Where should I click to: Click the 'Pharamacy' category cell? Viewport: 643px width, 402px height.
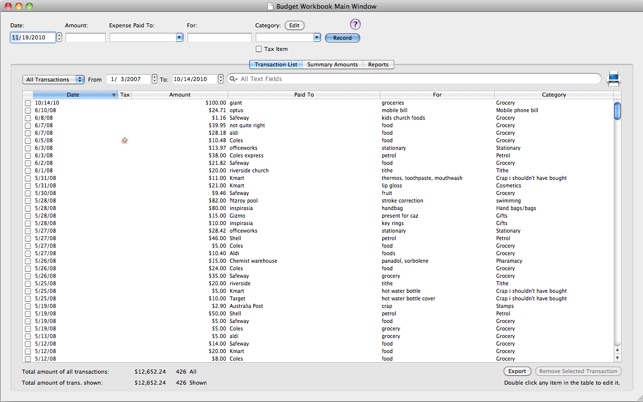tap(509, 261)
